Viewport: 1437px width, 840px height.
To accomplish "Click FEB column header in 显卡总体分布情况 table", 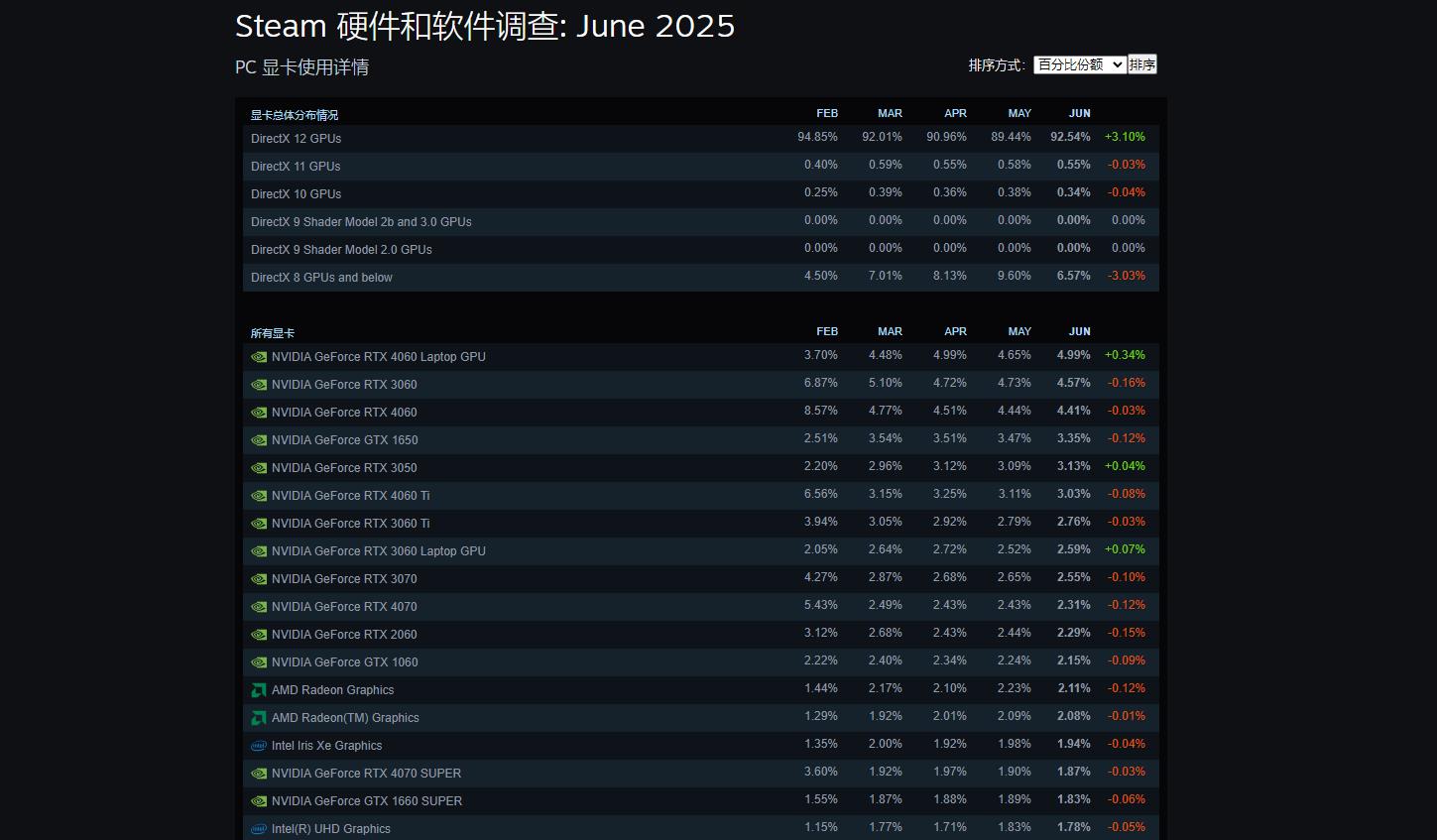I will tap(826, 113).
